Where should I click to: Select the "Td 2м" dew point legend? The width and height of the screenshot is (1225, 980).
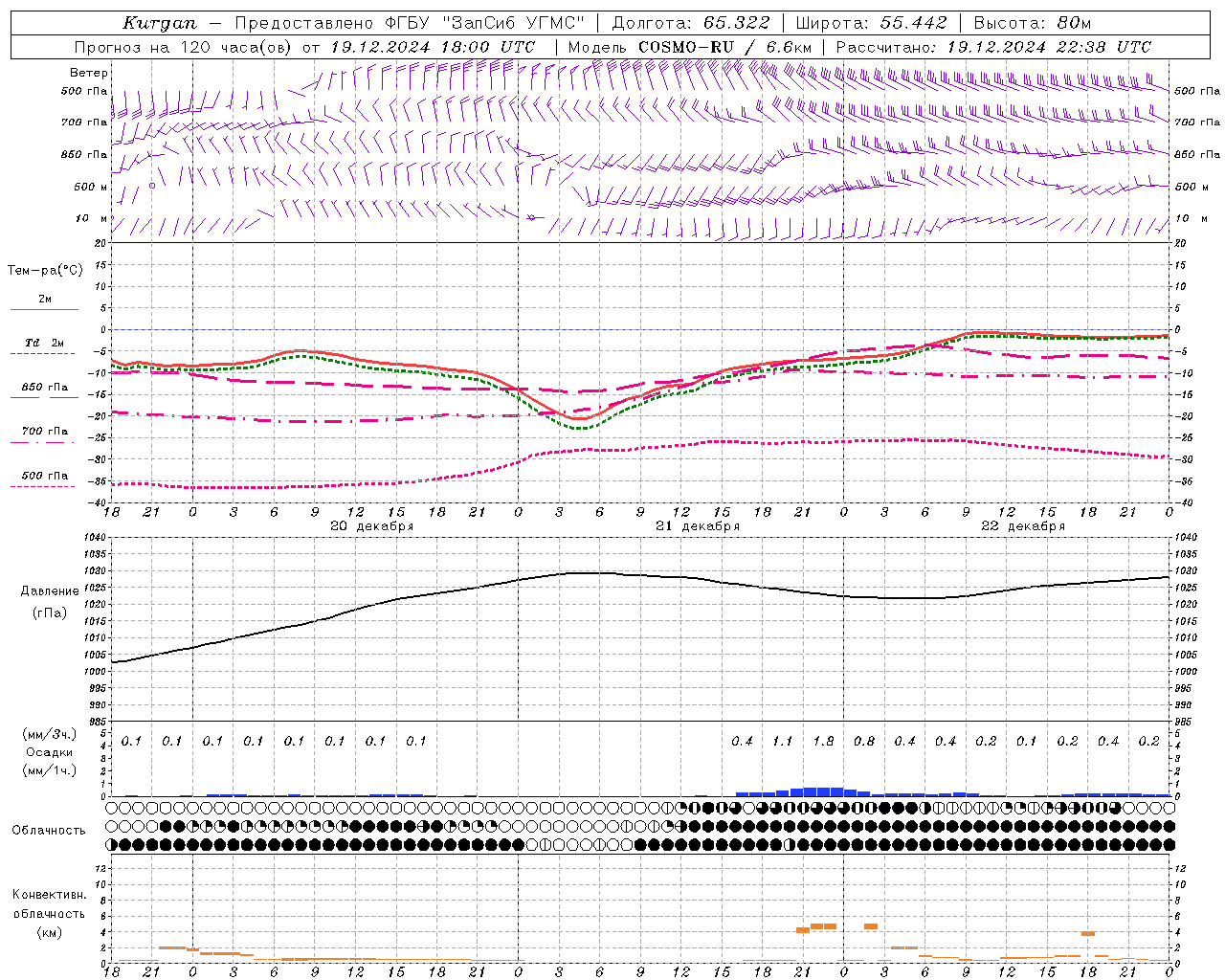pos(44,343)
